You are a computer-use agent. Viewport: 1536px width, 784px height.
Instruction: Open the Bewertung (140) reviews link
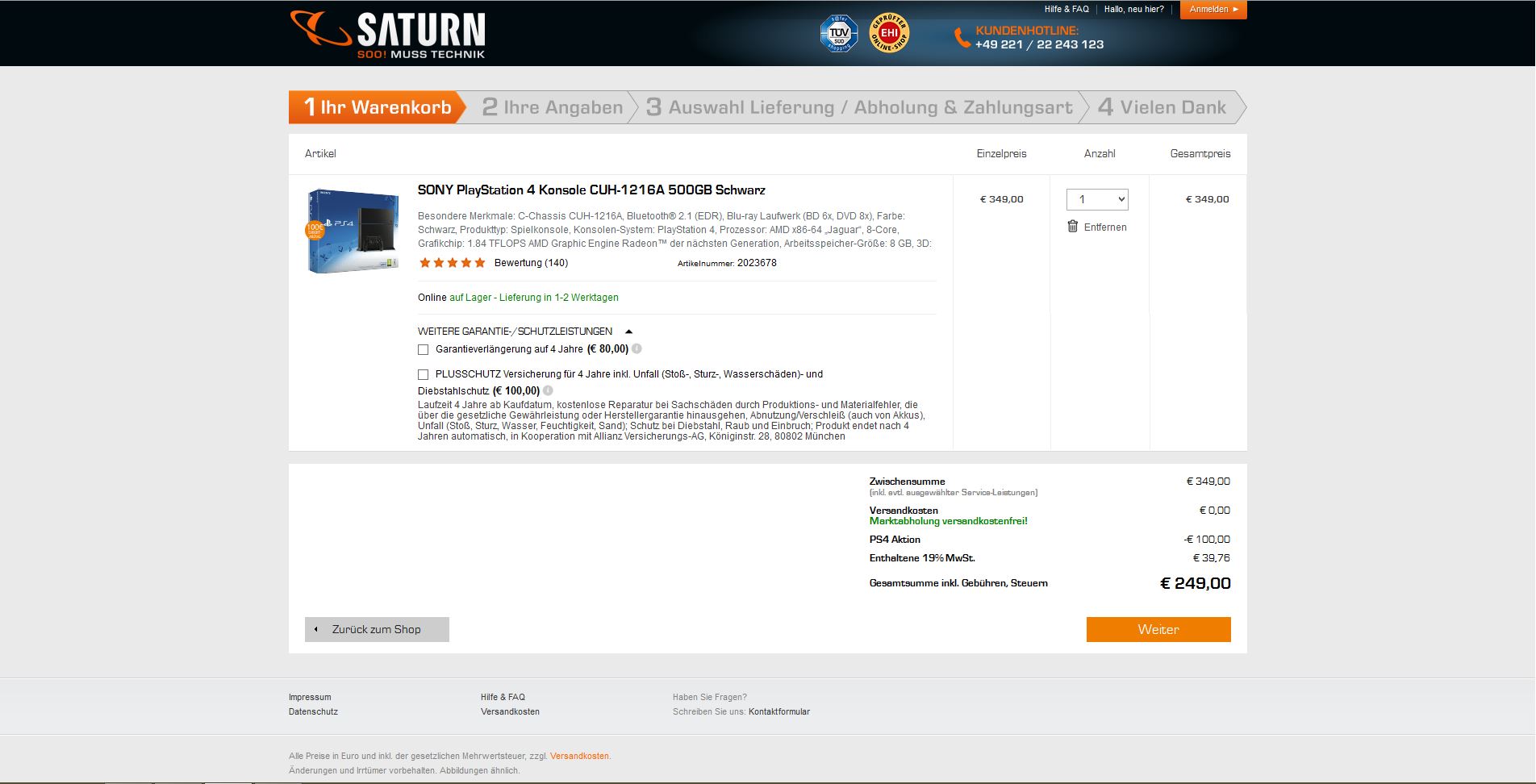click(x=531, y=263)
